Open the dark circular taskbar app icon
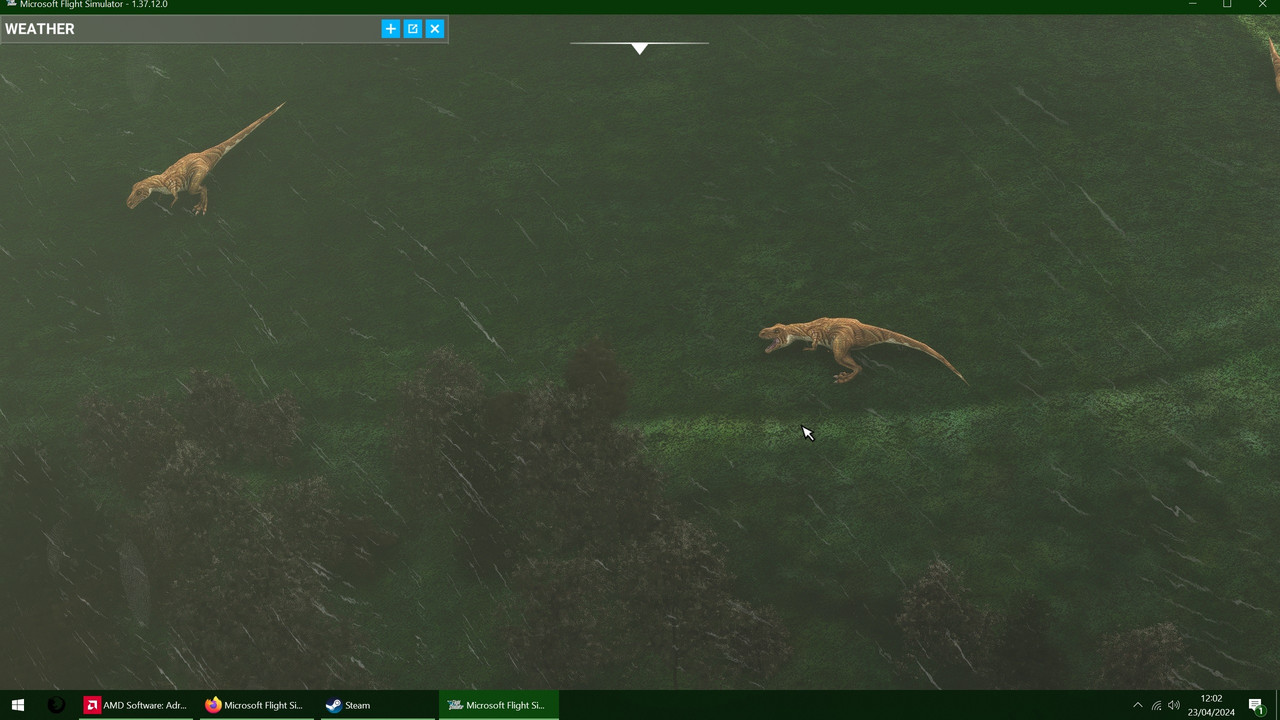Viewport: 1280px width, 720px height. click(56, 705)
